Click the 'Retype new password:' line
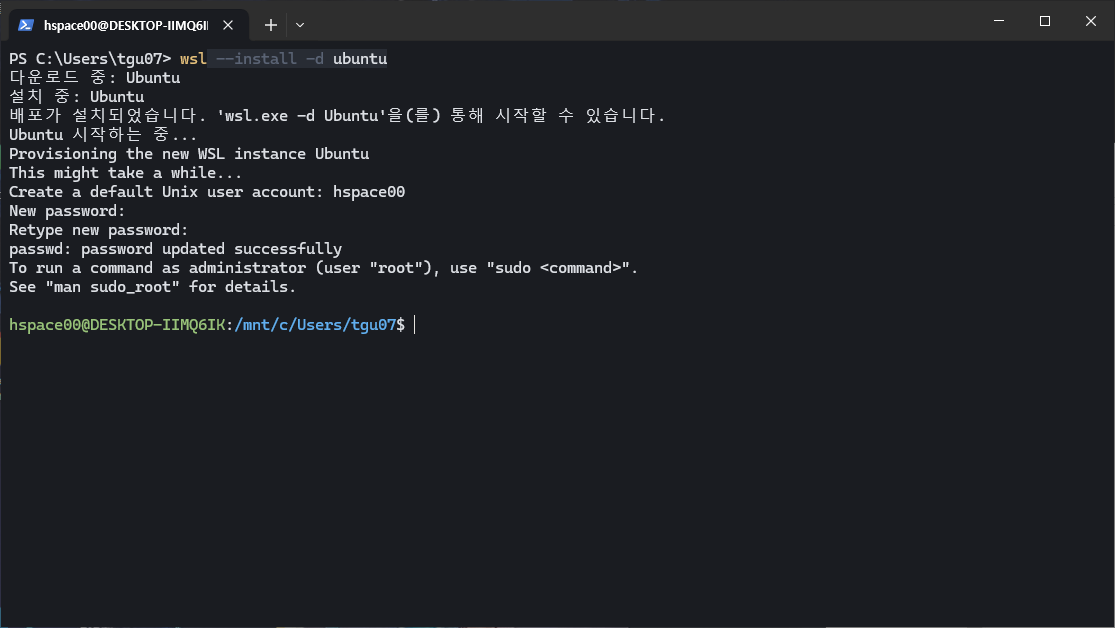The width and height of the screenshot is (1115, 628). coord(98,230)
